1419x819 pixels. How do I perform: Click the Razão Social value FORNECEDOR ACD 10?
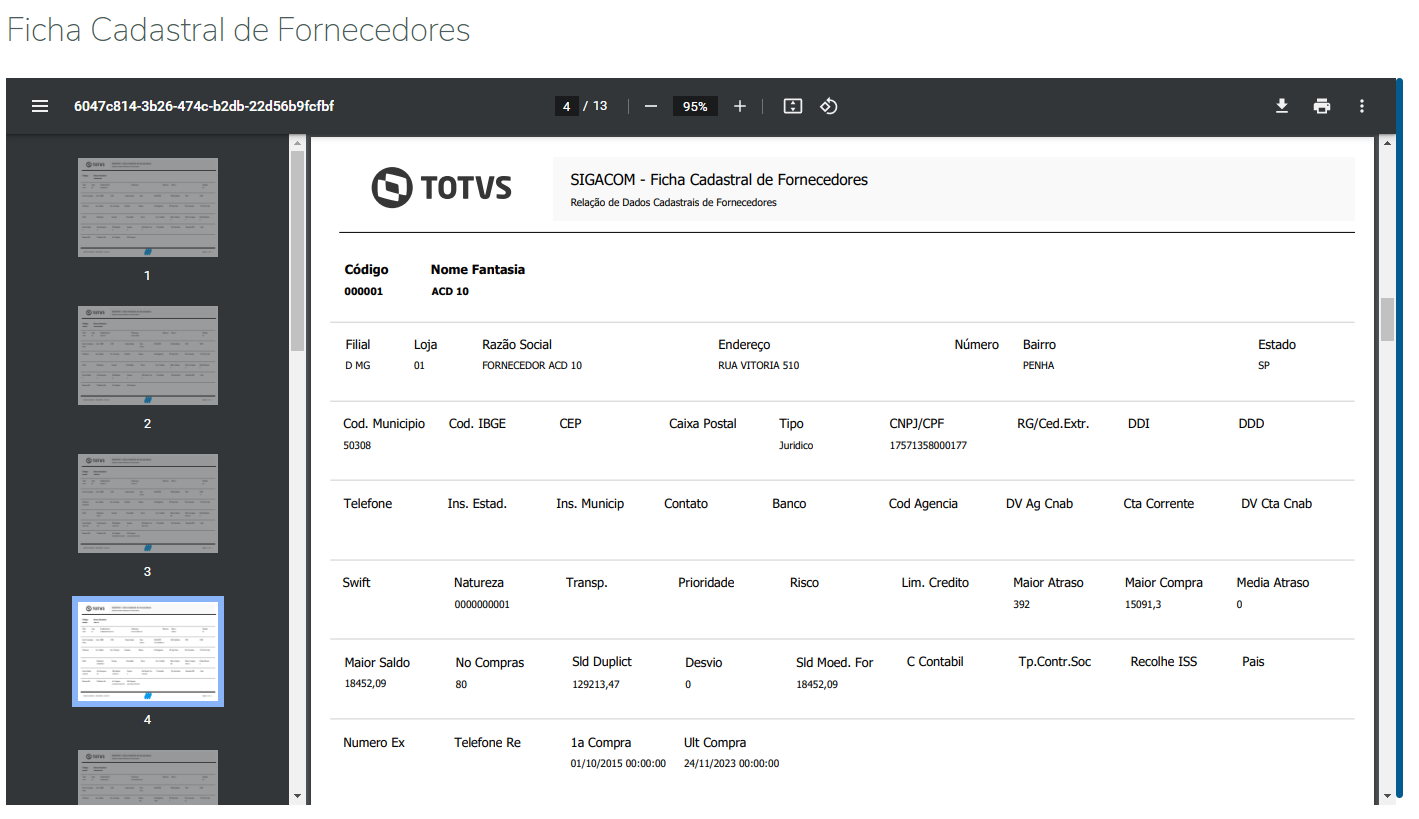click(532, 366)
